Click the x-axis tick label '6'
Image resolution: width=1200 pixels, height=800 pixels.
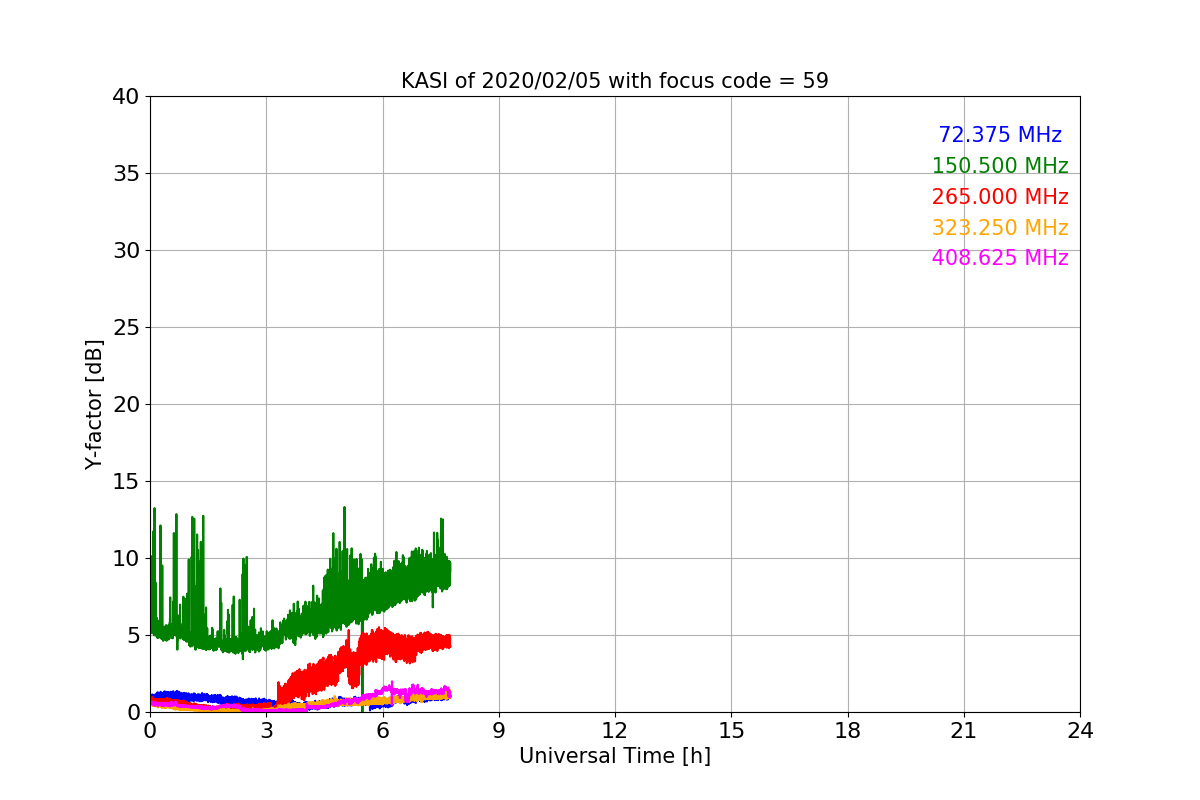pos(383,731)
